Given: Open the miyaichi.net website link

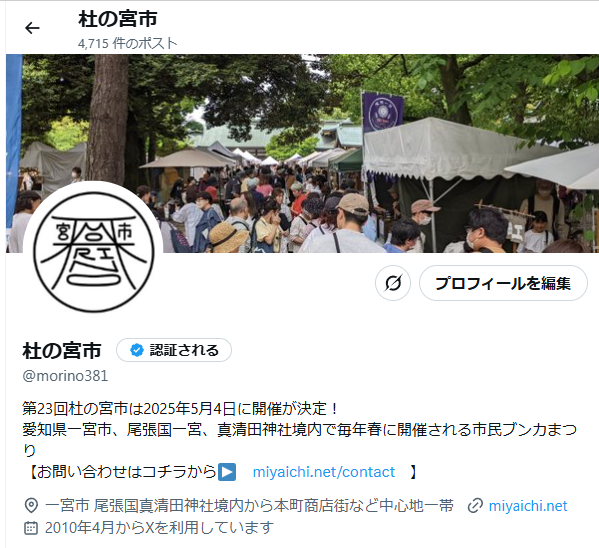Looking at the screenshot, I should (528, 506).
